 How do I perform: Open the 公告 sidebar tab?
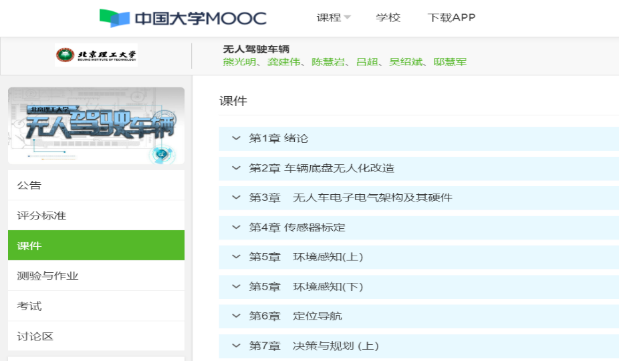tap(96, 185)
